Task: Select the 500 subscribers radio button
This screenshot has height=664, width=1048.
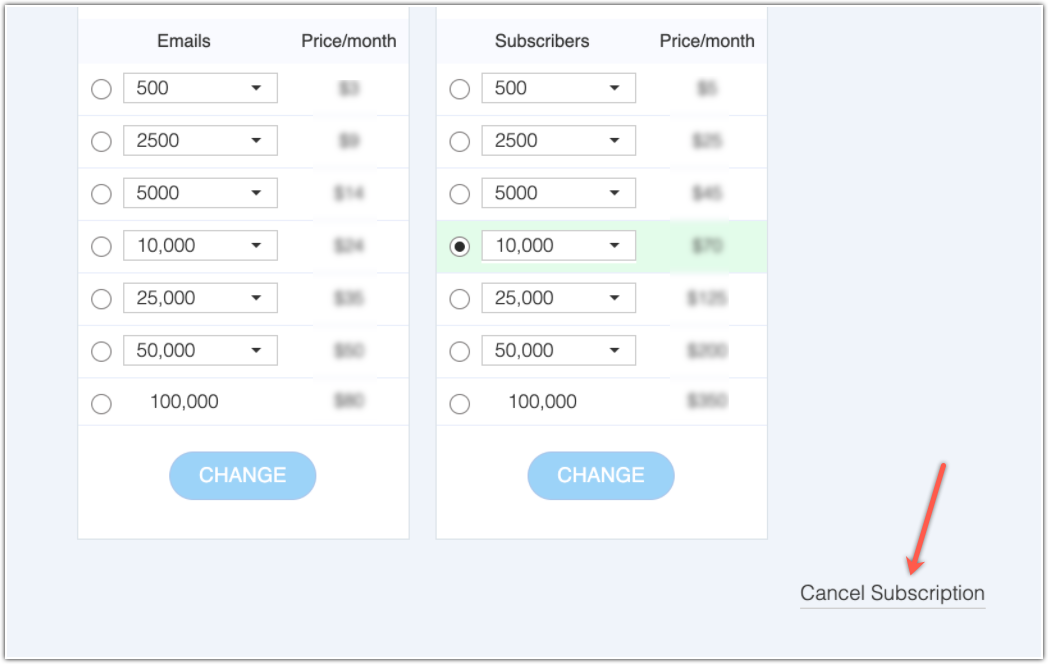Action: (x=459, y=88)
